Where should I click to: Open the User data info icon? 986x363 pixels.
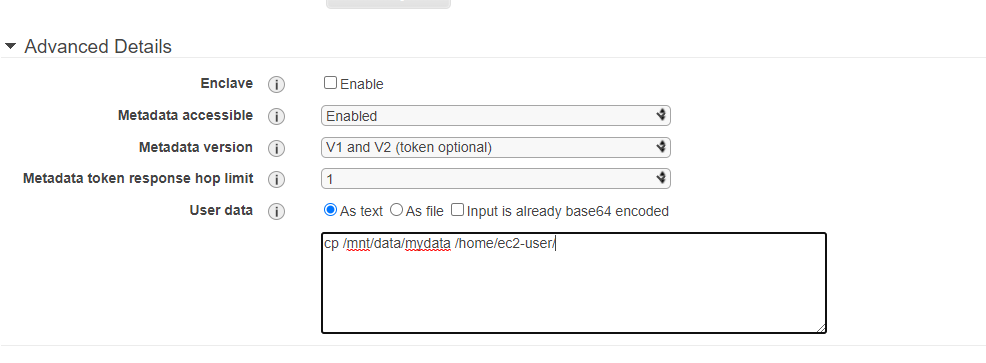click(276, 211)
